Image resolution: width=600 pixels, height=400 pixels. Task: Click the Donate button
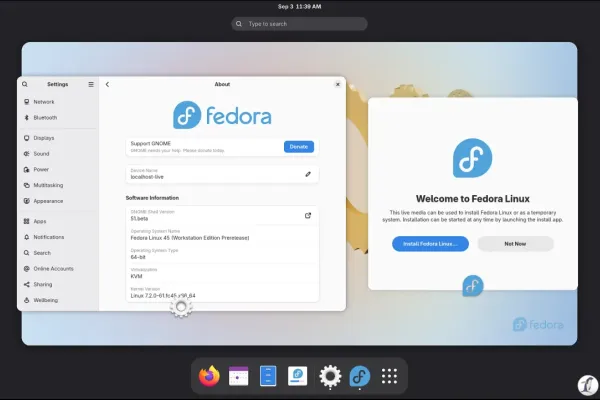(299, 147)
